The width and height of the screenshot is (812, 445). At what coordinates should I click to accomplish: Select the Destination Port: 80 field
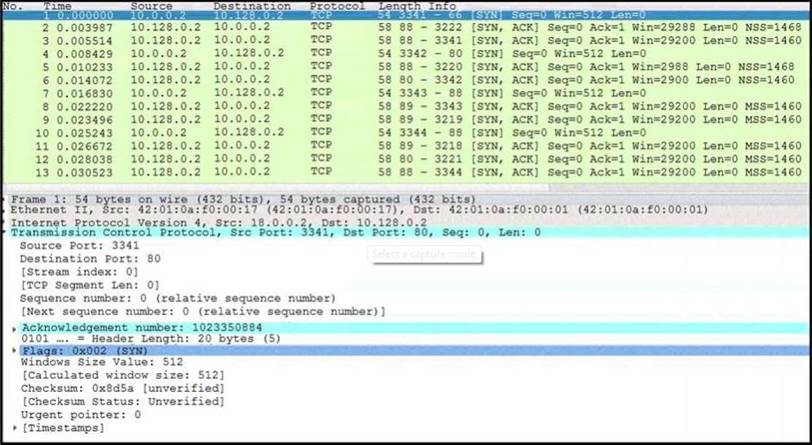pyautogui.click(x=87, y=257)
